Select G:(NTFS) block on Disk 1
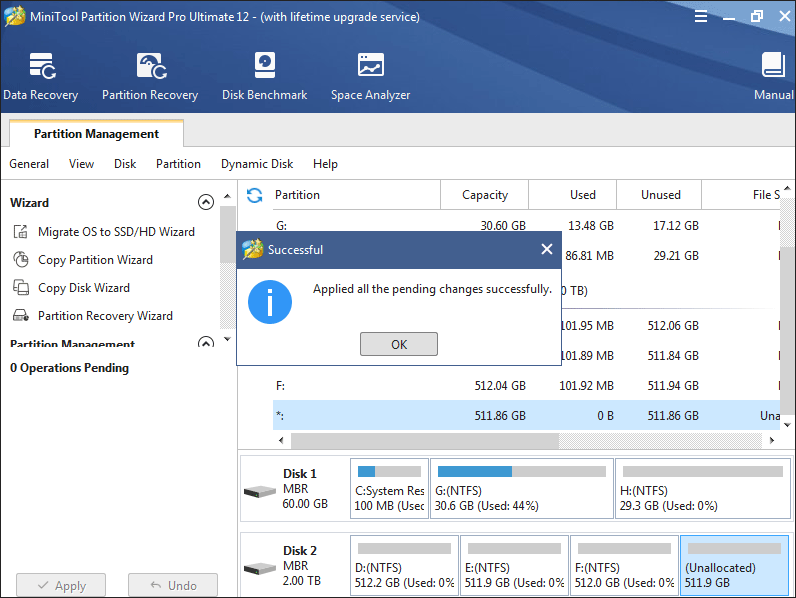Viewport: 796px width, 598px height. [x=521, y=488]
